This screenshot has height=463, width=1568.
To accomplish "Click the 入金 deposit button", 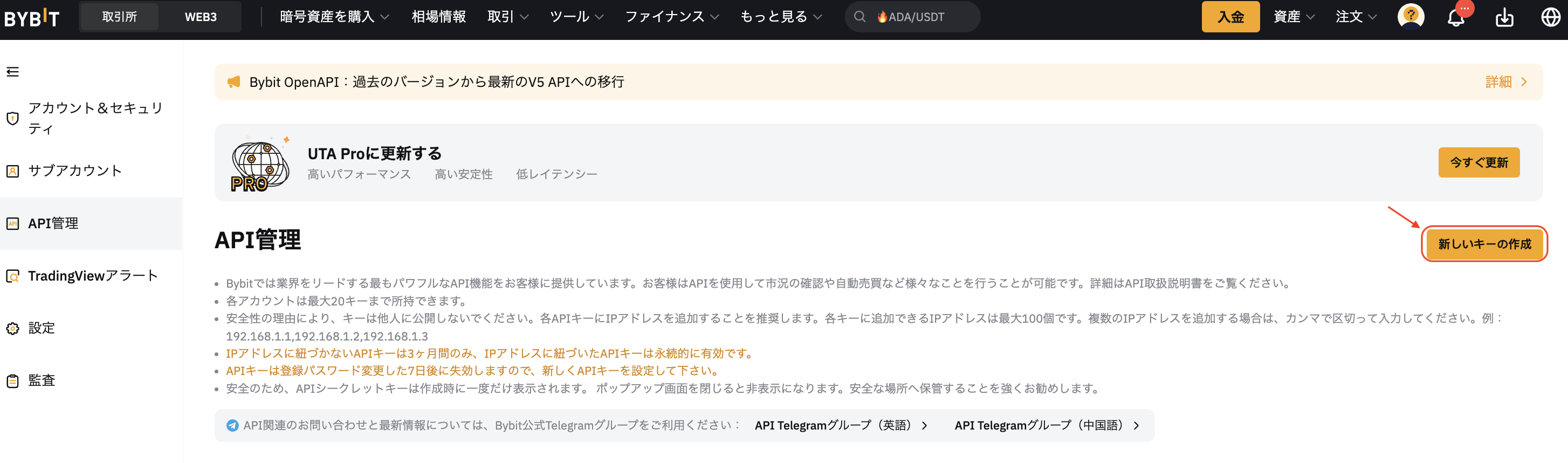I will click(1230, 16).
